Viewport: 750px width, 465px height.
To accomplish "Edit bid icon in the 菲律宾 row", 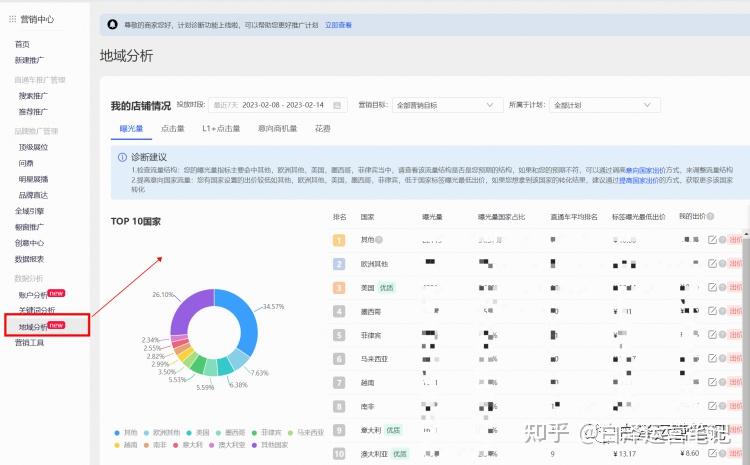I will tap(712, 334).
